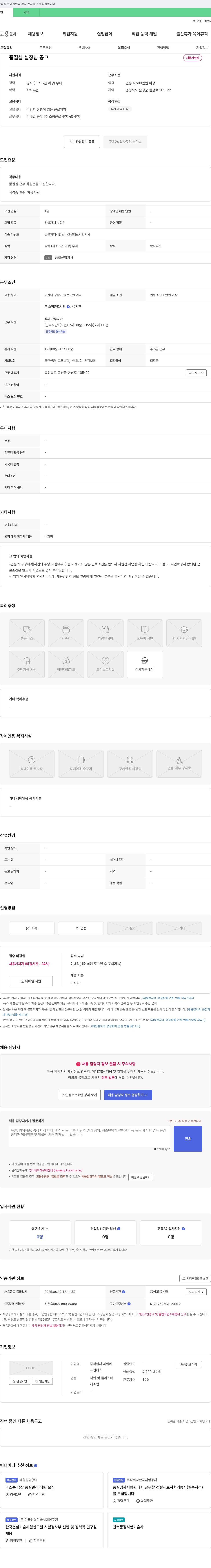Screen dimensions: 211x1568
Task: Click info icon next to 인증기관
Action: tap(124, 1292)
